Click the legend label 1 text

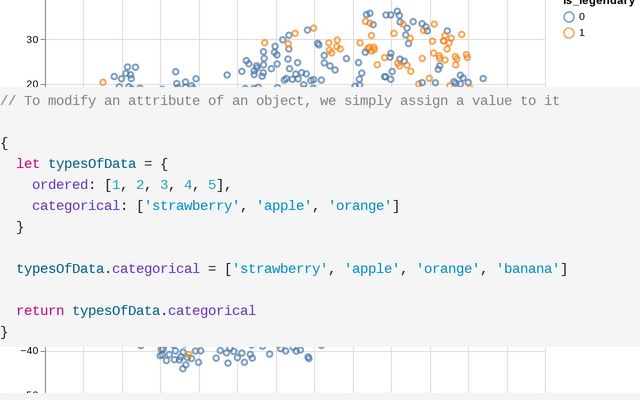click(582, 33)
